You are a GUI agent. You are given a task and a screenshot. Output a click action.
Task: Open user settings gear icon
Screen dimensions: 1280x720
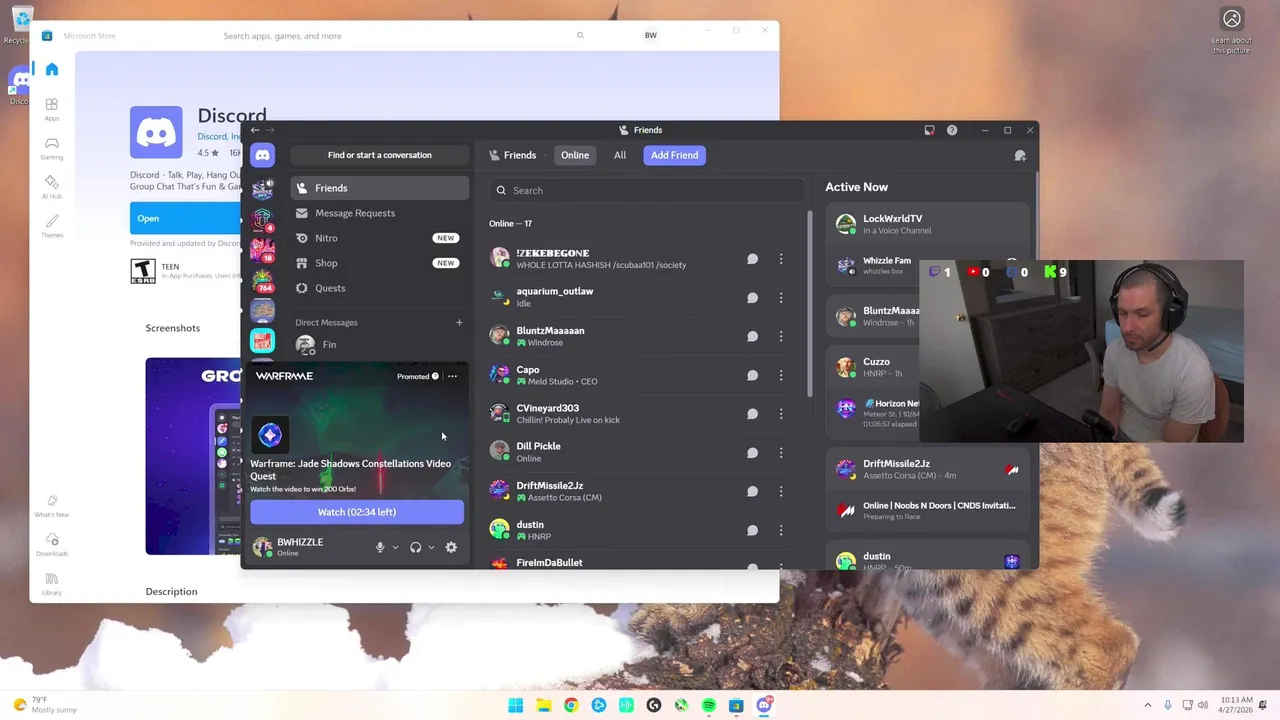(451, 547)
